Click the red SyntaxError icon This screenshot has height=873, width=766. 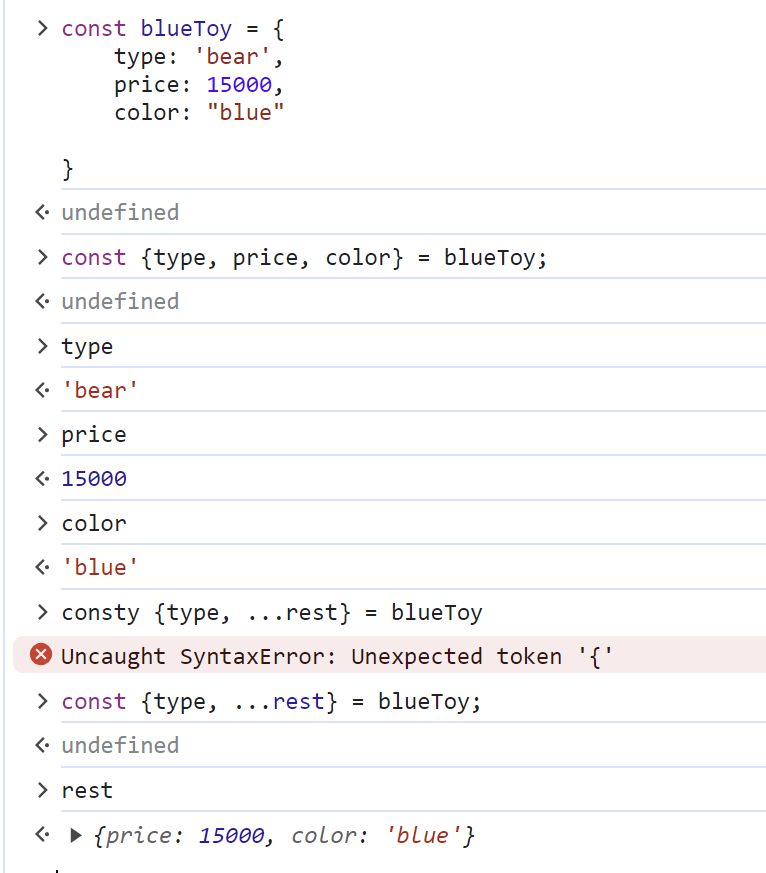41,654
